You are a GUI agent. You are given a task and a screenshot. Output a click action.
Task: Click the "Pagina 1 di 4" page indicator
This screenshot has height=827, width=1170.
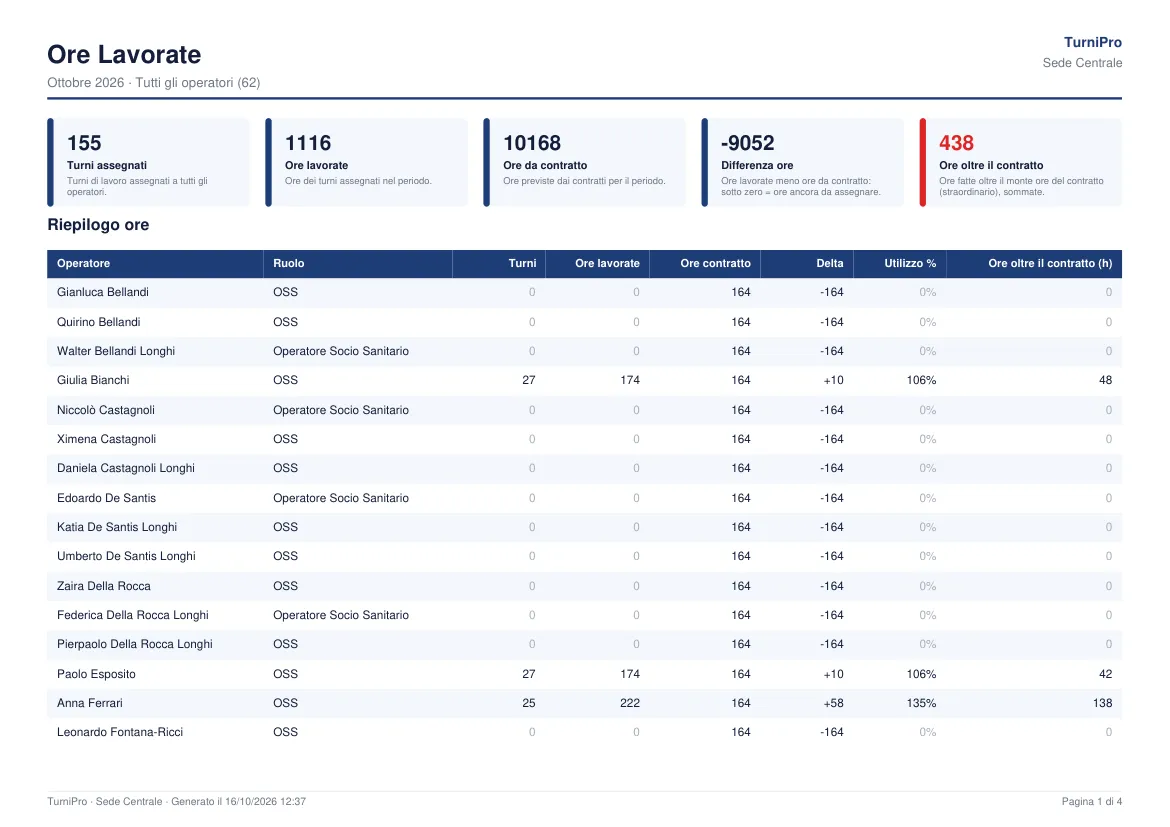tap(1092, 802)
